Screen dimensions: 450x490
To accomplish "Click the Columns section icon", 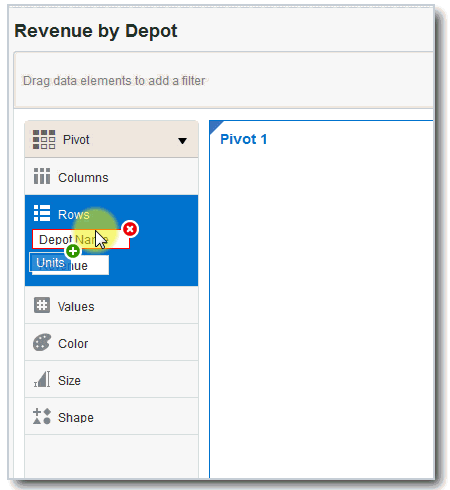I will 42,176.
